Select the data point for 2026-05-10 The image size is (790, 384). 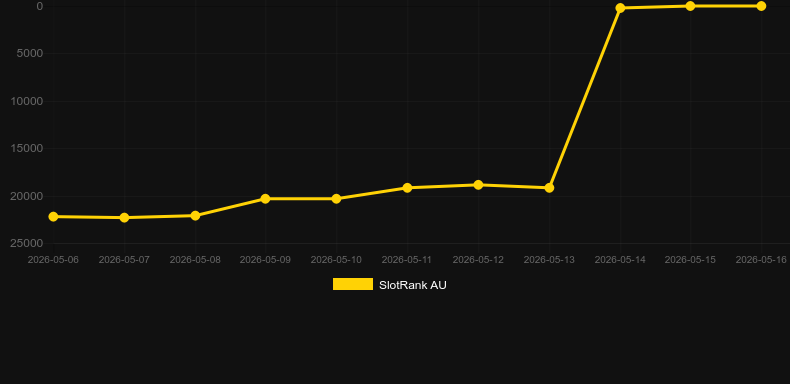(337, 199)
